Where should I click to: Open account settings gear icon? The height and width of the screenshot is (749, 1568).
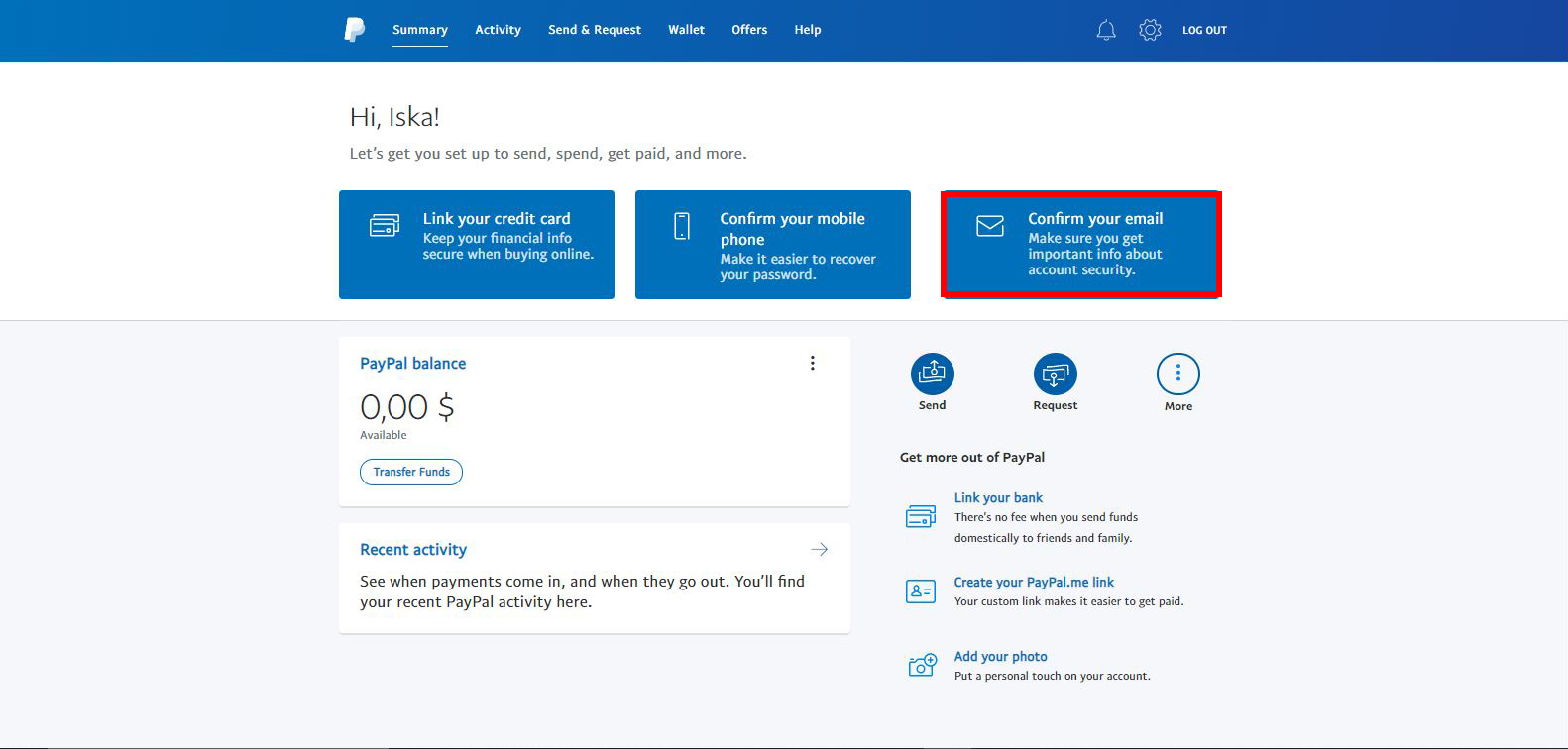click(1150, 30)
